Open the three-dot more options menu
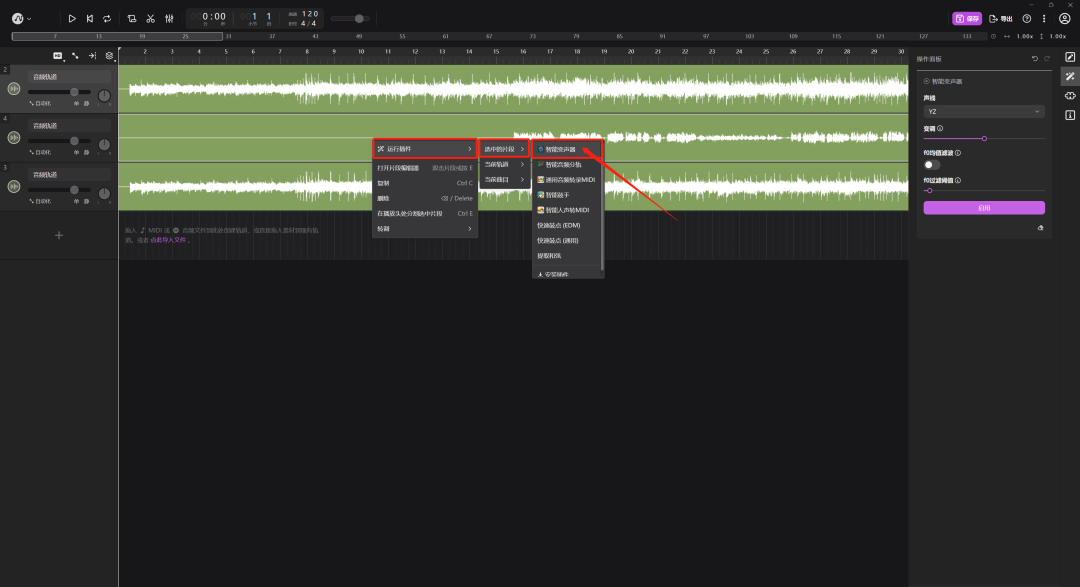The image size is (1080, 587). pyautogui.click(x=1044, y=19)
